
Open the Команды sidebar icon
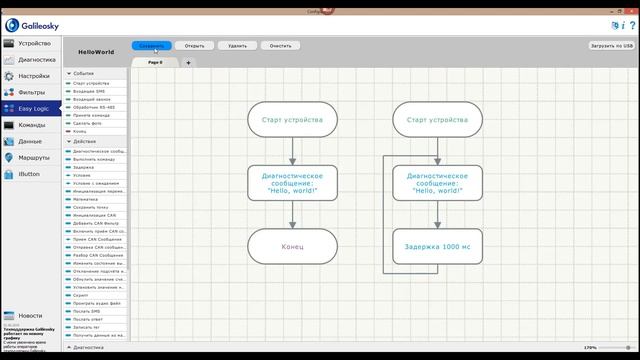(9, 125)
